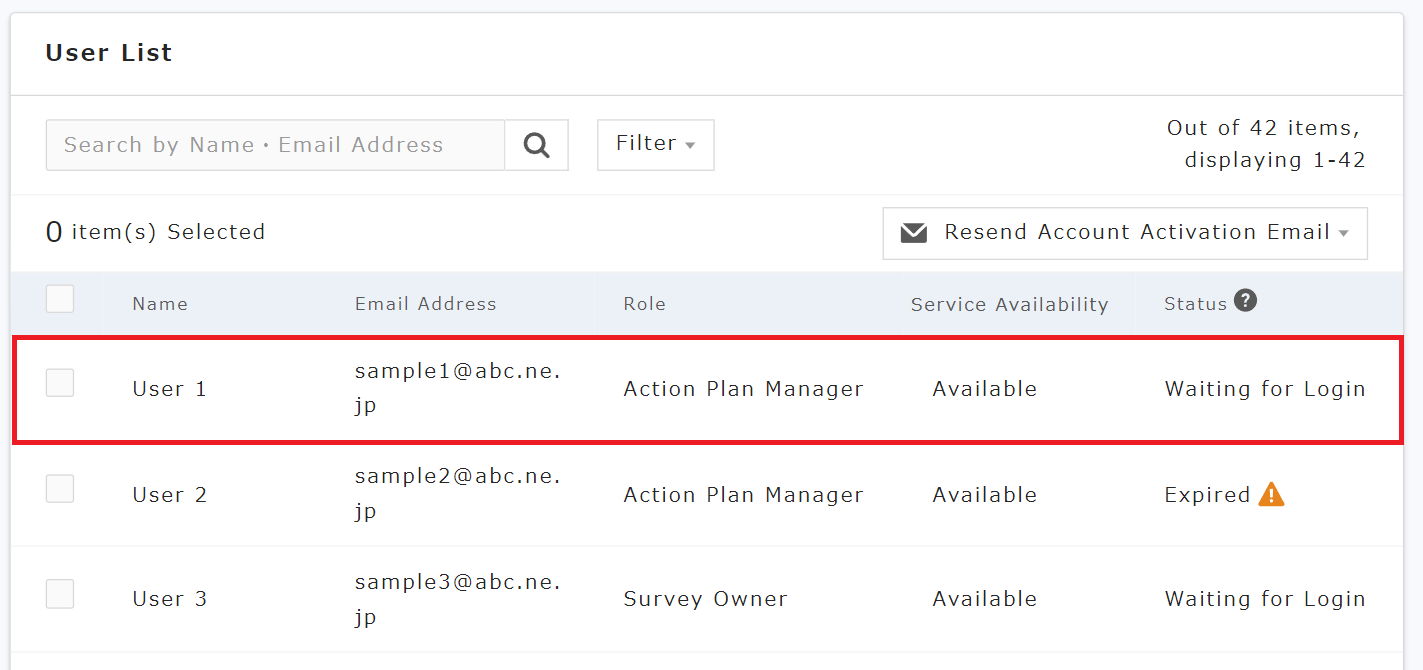Expand Resend Account Activation Email dropdown arrow
The image size is (1423, 670).
click(x=1344, y=234)
